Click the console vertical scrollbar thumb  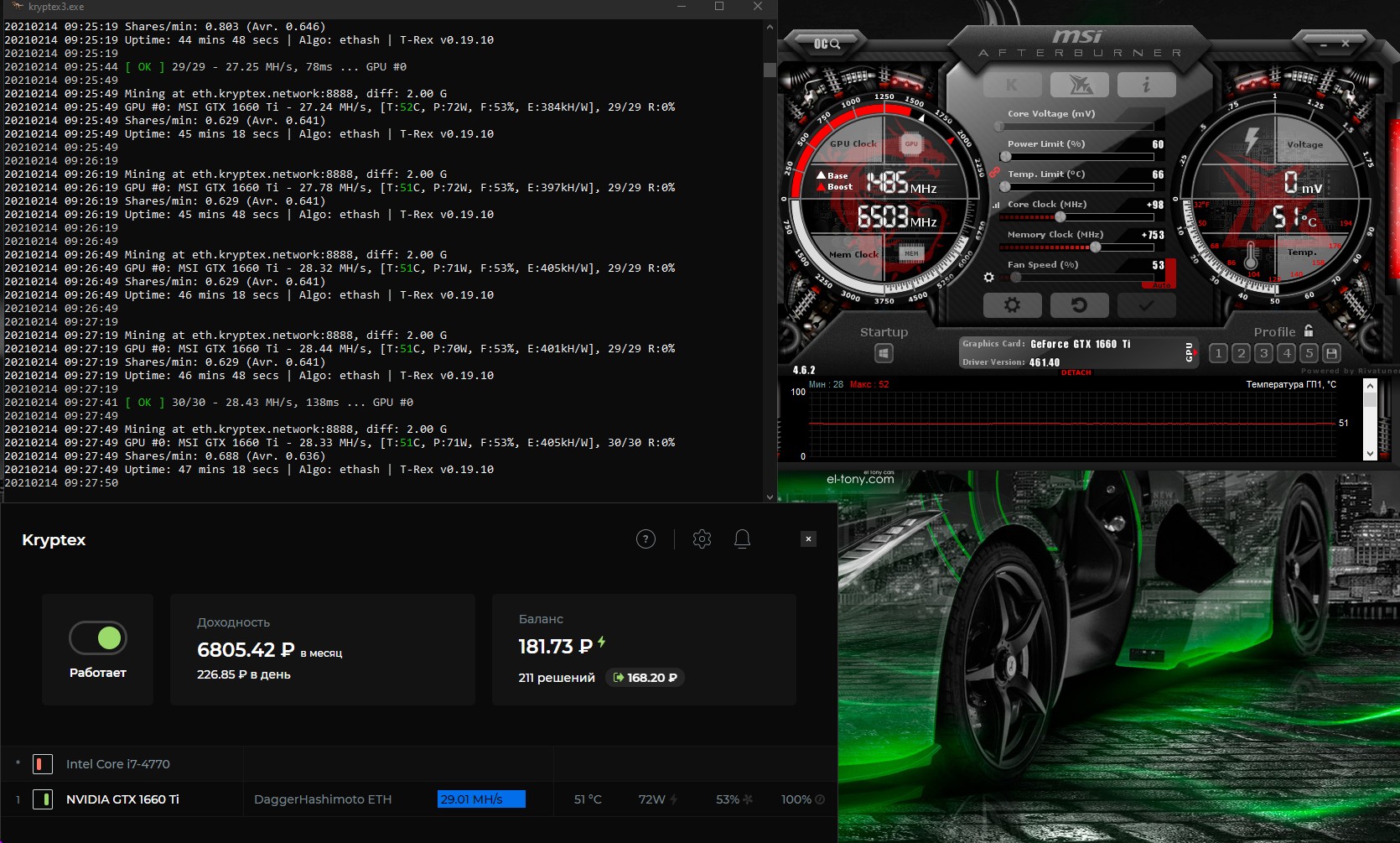770,70
